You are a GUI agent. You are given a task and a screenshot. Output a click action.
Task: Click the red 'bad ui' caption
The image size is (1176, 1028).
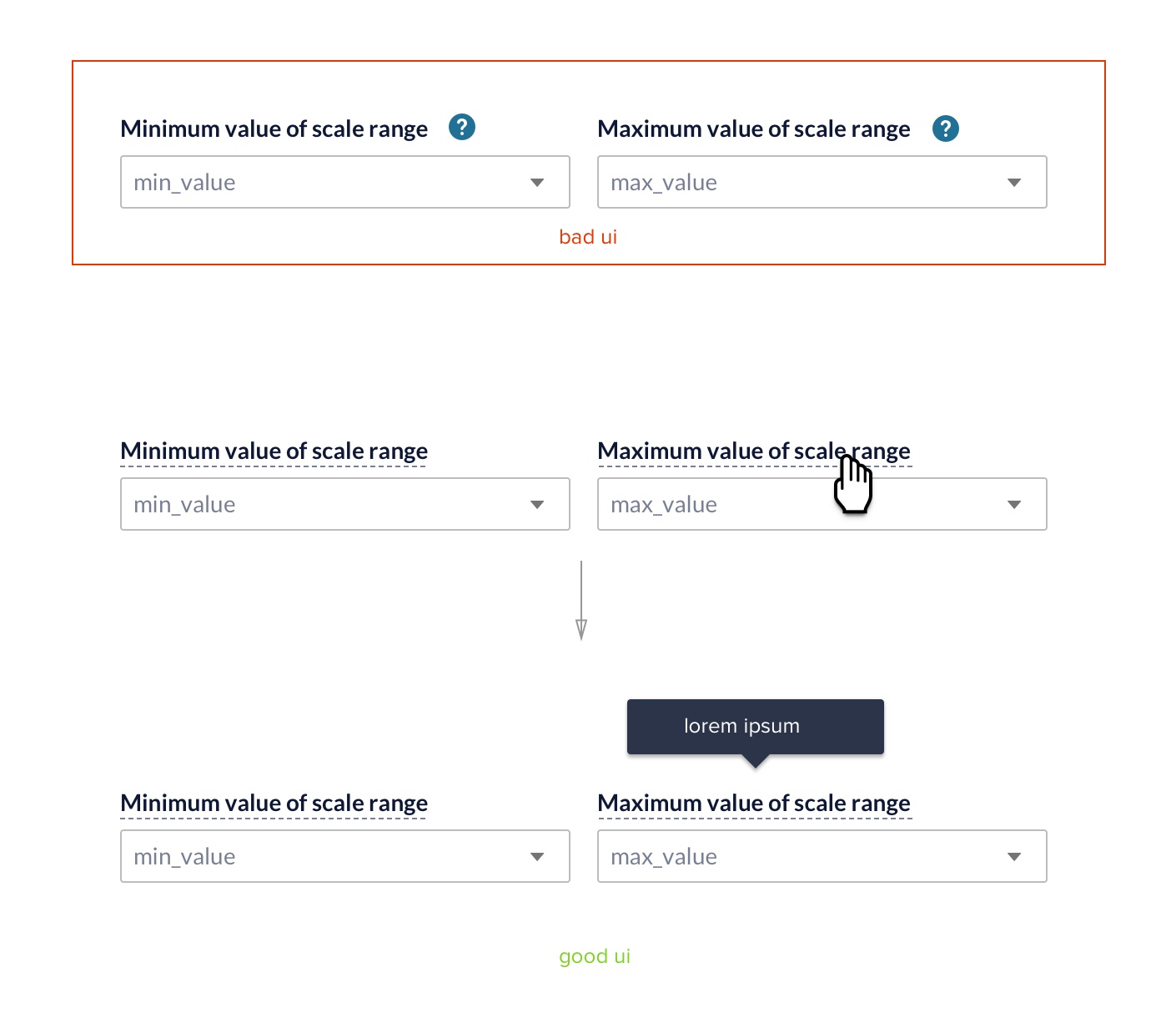[588, 237]
